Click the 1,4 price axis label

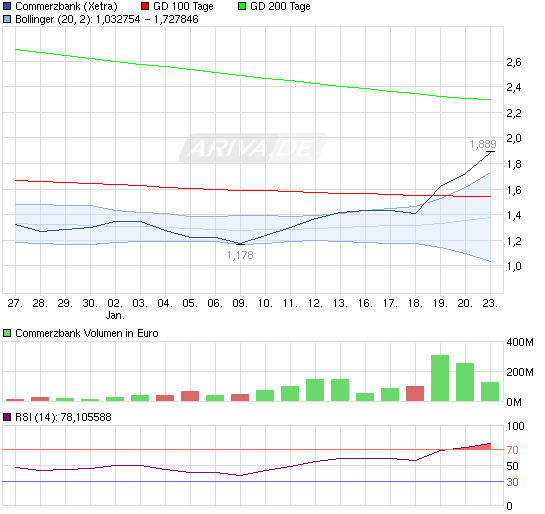(x=514, y=215)
